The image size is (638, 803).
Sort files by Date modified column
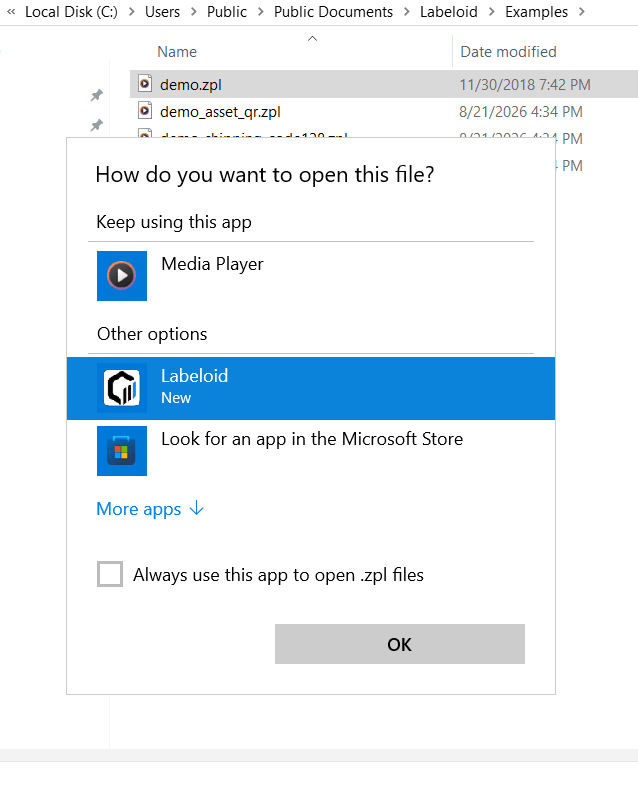click(508, 52)
